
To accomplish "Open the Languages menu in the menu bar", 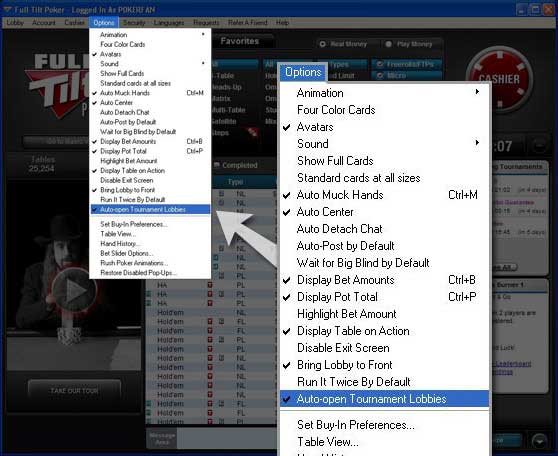I will (x=169, y=23).
